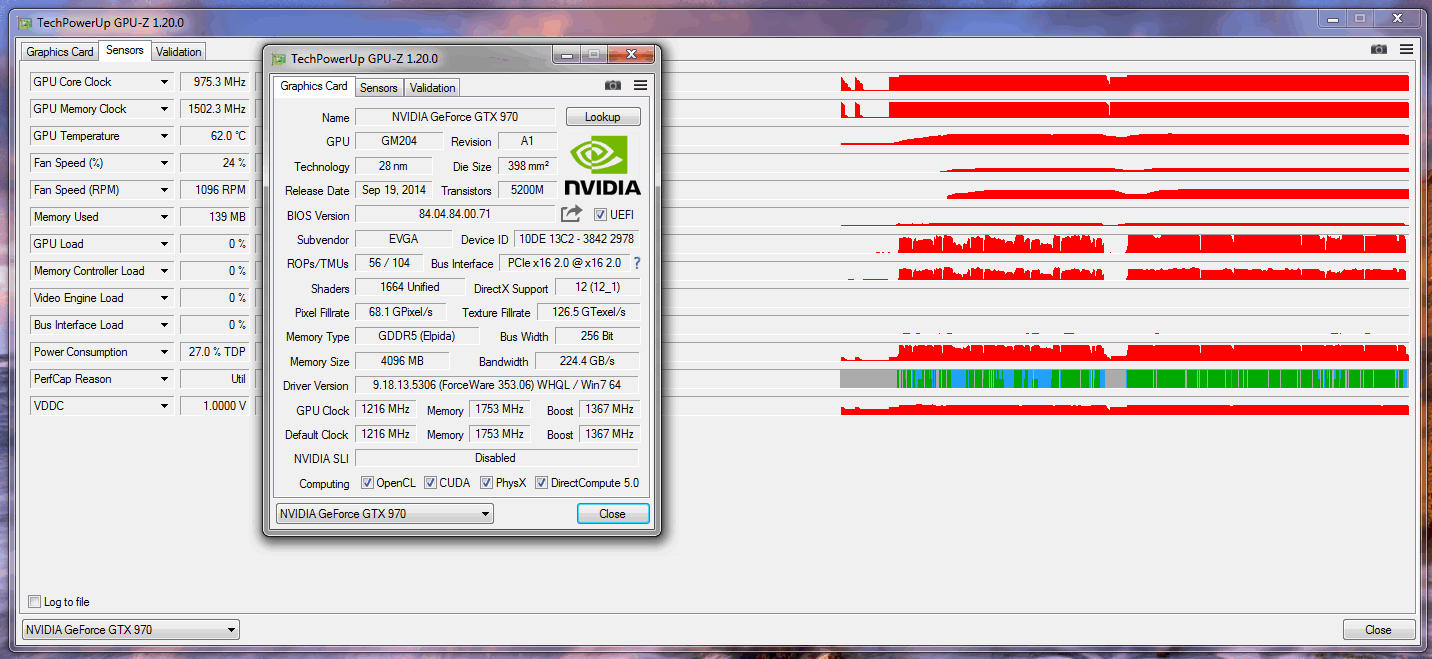Viewport: 1432px width, 659px height.
Task: Click the Bandwidth 224.4 GB/s field
Action: tap(587, 361)
